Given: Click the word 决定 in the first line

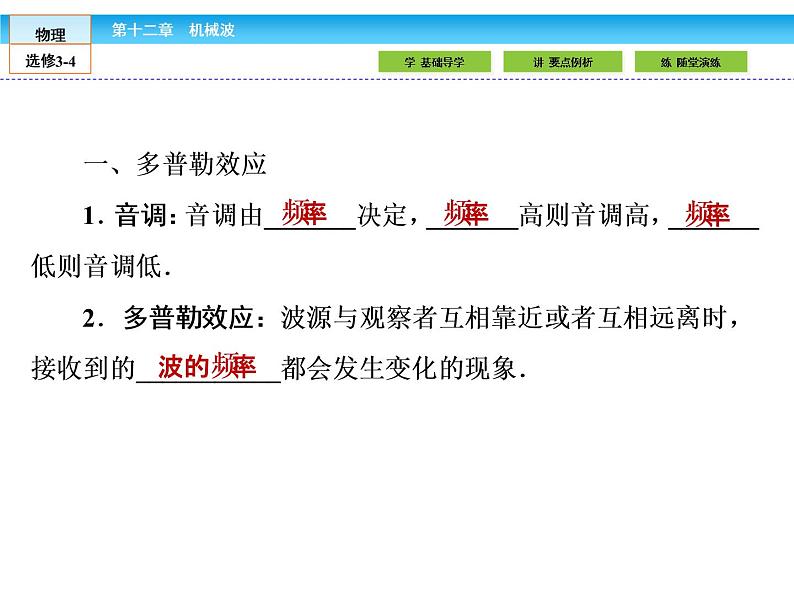Looking at the screenshot, I should tap(382, 215).
